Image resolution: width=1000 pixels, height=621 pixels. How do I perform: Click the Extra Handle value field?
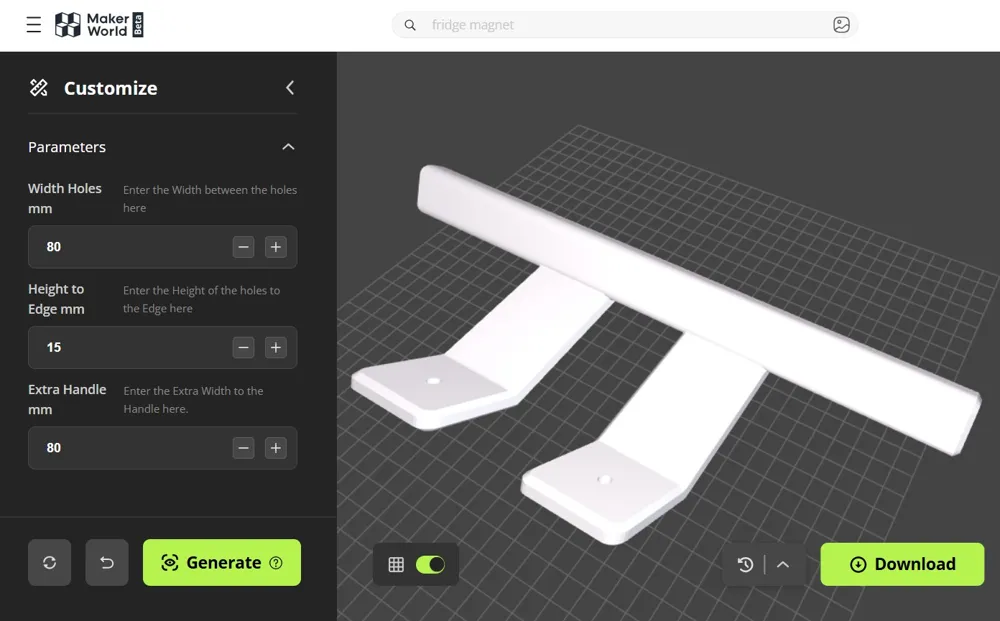coord(163,448)
